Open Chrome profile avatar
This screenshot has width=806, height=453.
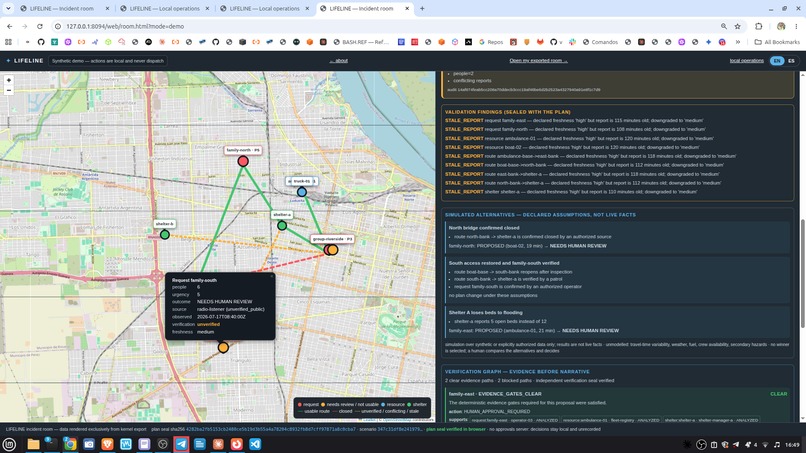point(781,26)
